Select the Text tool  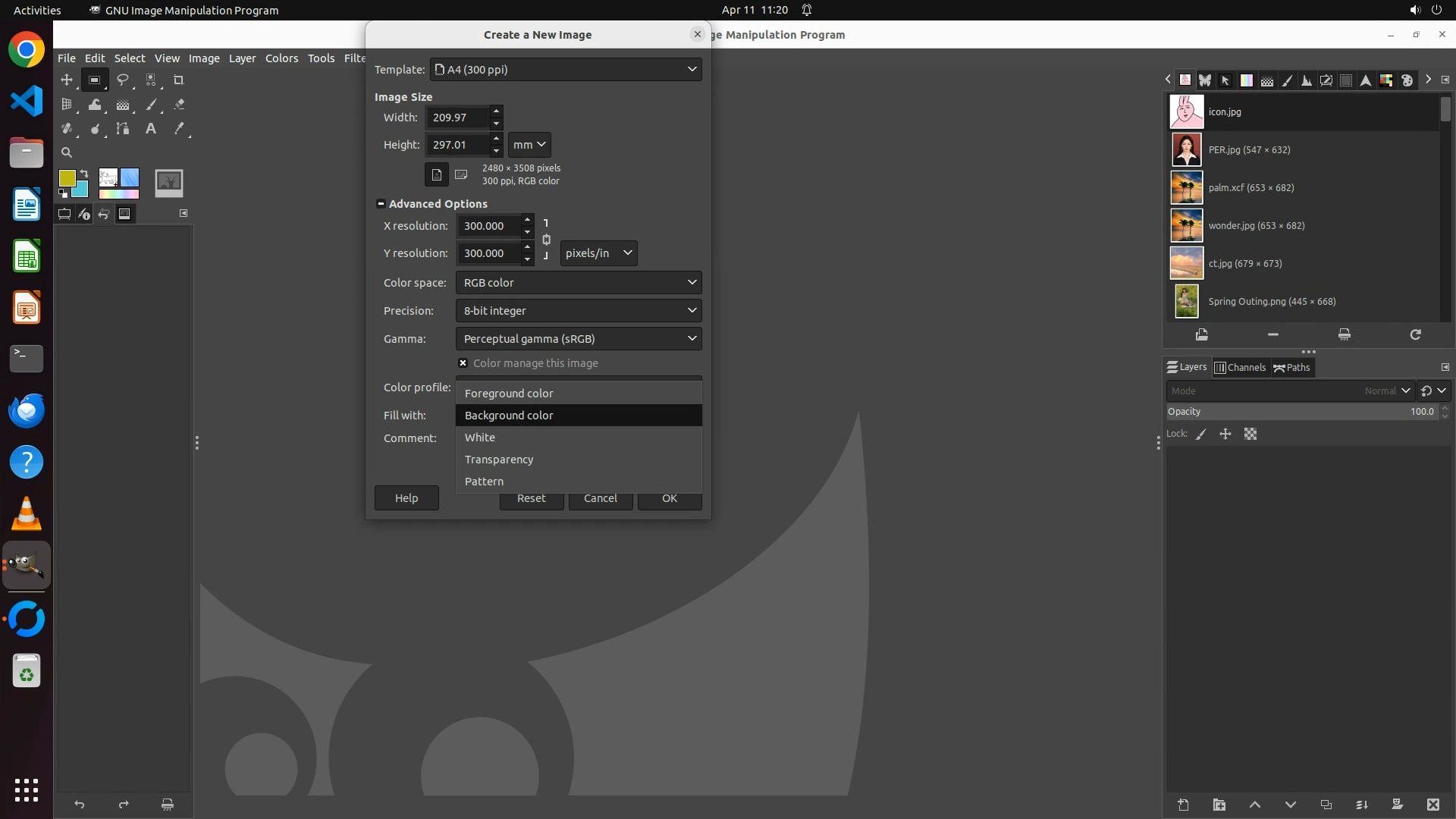(x=151, y=129)
